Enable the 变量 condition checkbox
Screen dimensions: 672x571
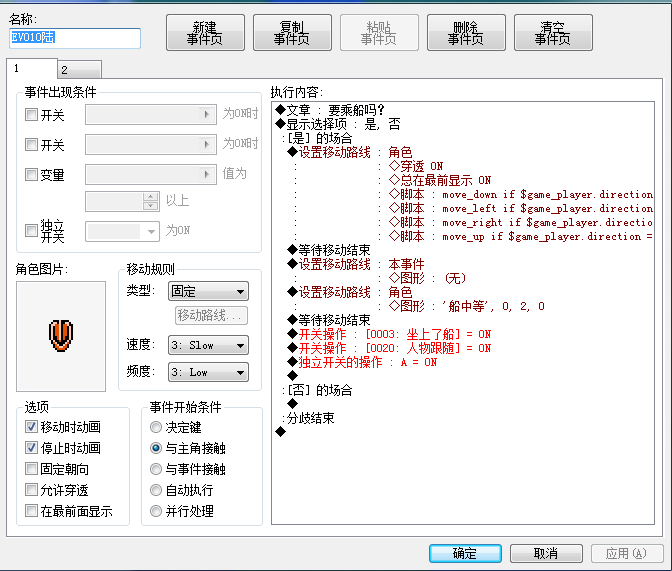pos(31,174)
